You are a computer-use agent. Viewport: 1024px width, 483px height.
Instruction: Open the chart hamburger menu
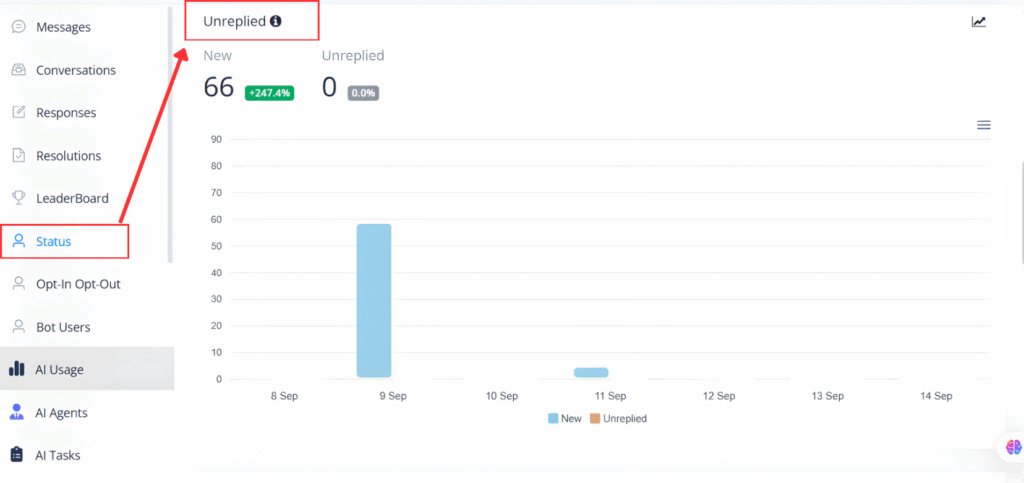[x=983, y=125]
